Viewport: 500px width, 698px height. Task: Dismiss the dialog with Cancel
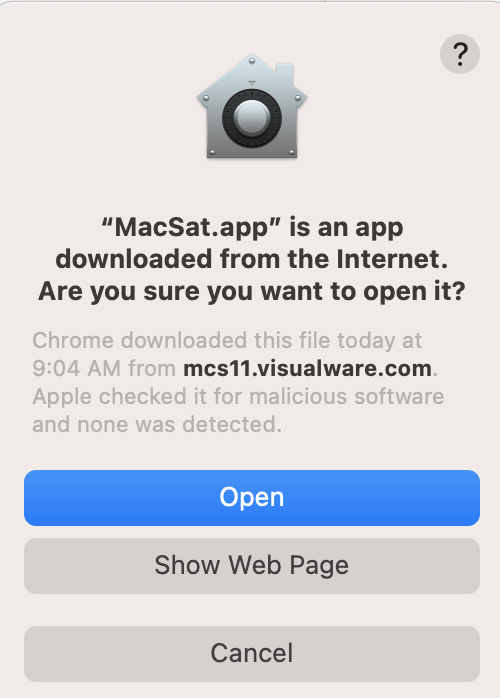[252, 654]
